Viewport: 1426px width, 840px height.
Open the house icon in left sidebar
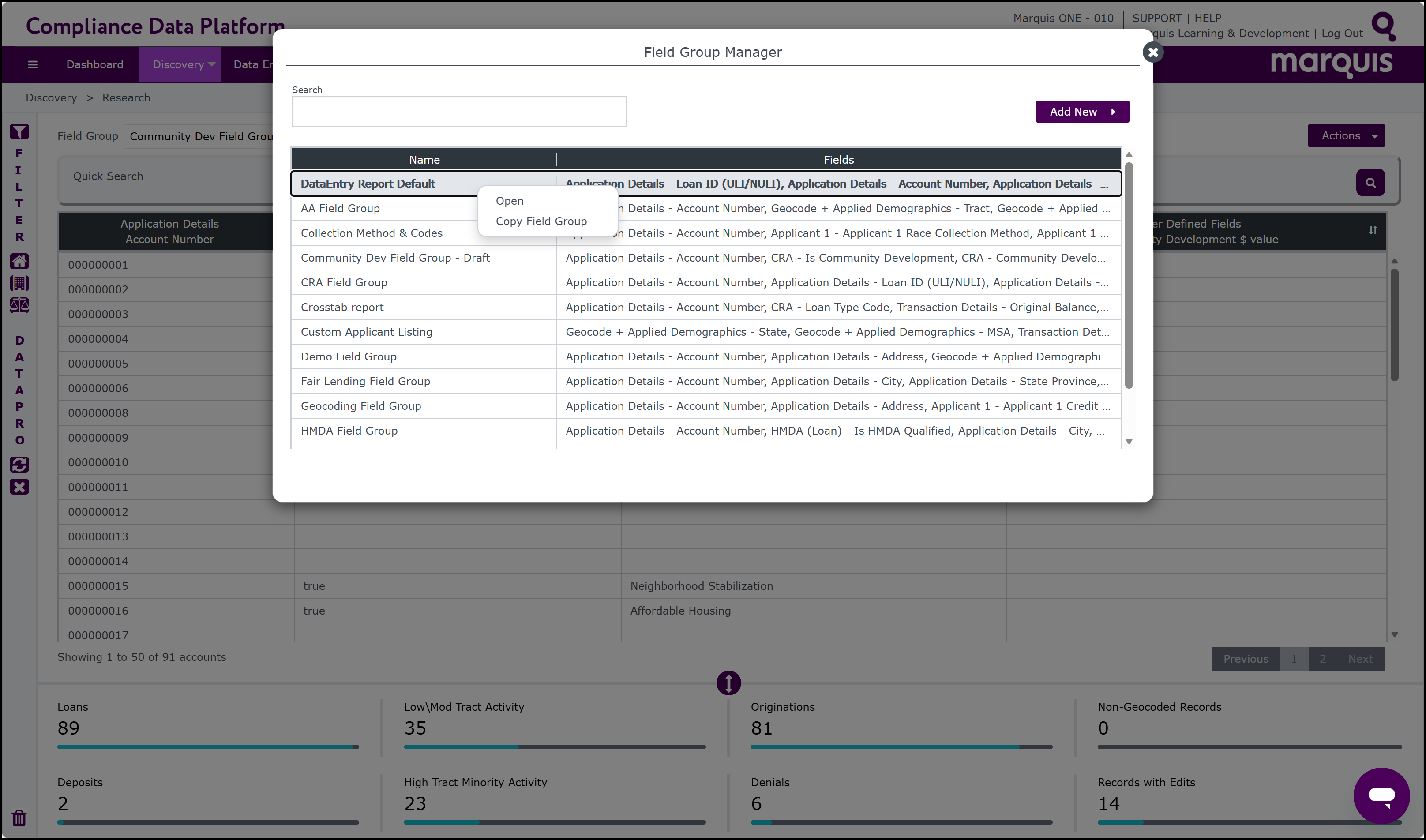(x=19, y=261)
